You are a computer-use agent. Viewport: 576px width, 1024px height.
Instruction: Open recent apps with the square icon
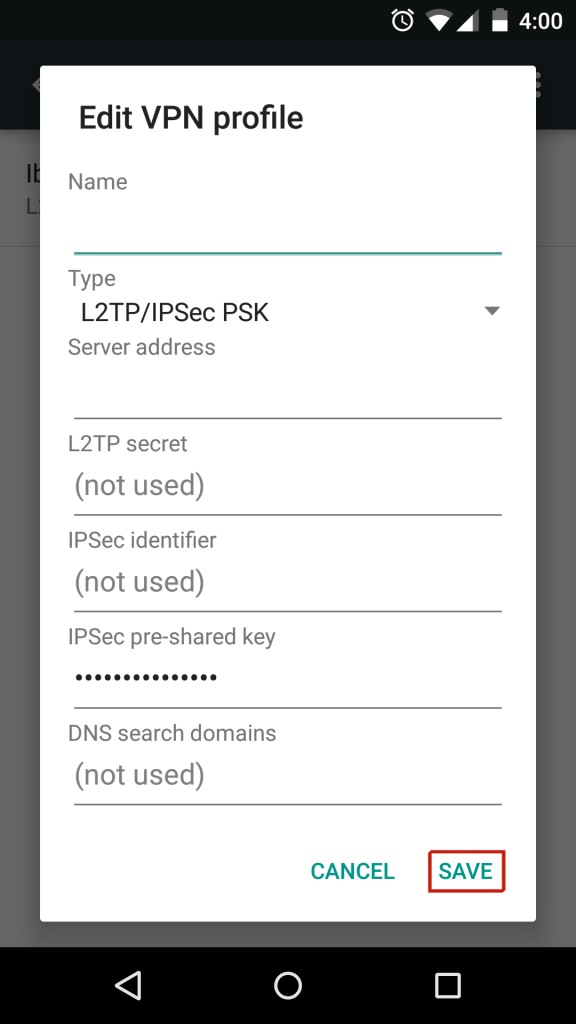(x=447, y=985)
